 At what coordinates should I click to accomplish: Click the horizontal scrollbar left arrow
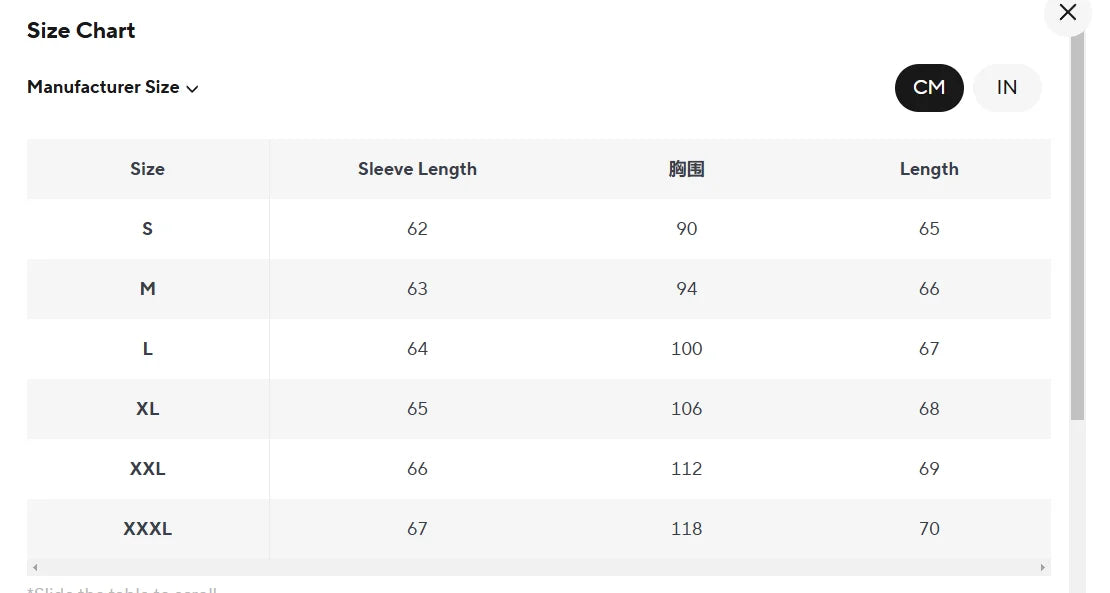(35, 568)
